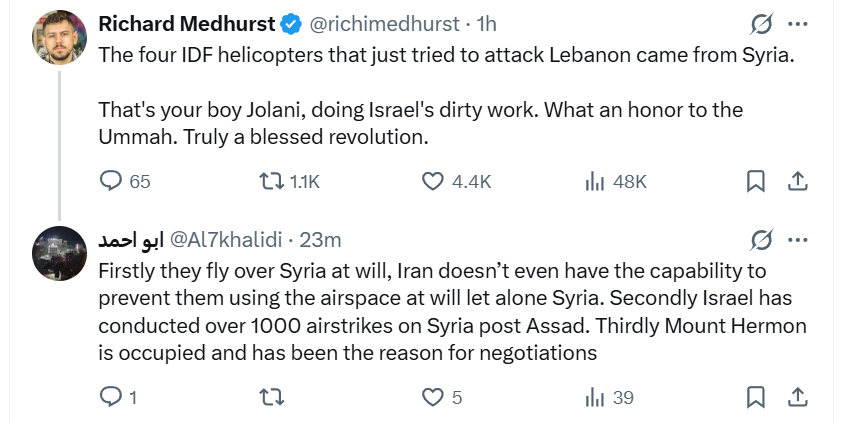Bookmark the Al7khalidi reply
Image resolution: width=842 pixels, height=423 pixels.
756,397
